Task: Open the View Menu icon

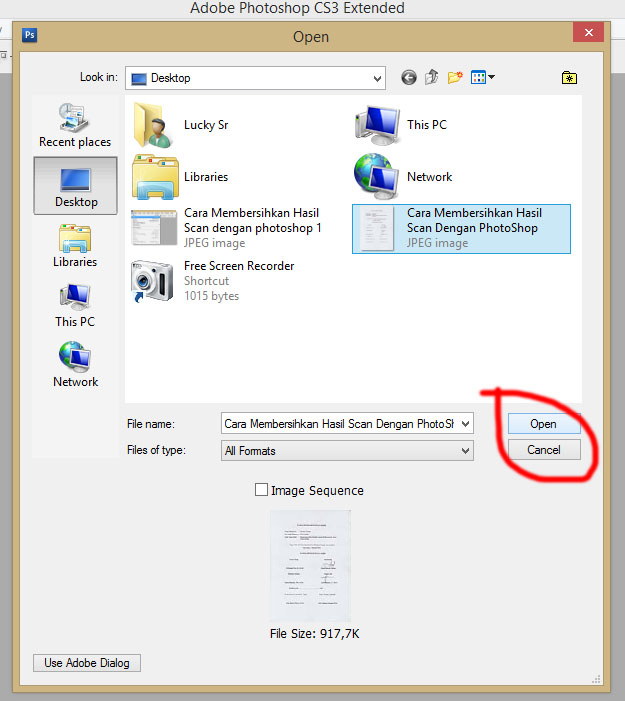Action: pyautogui.click(x=482, y=77)
